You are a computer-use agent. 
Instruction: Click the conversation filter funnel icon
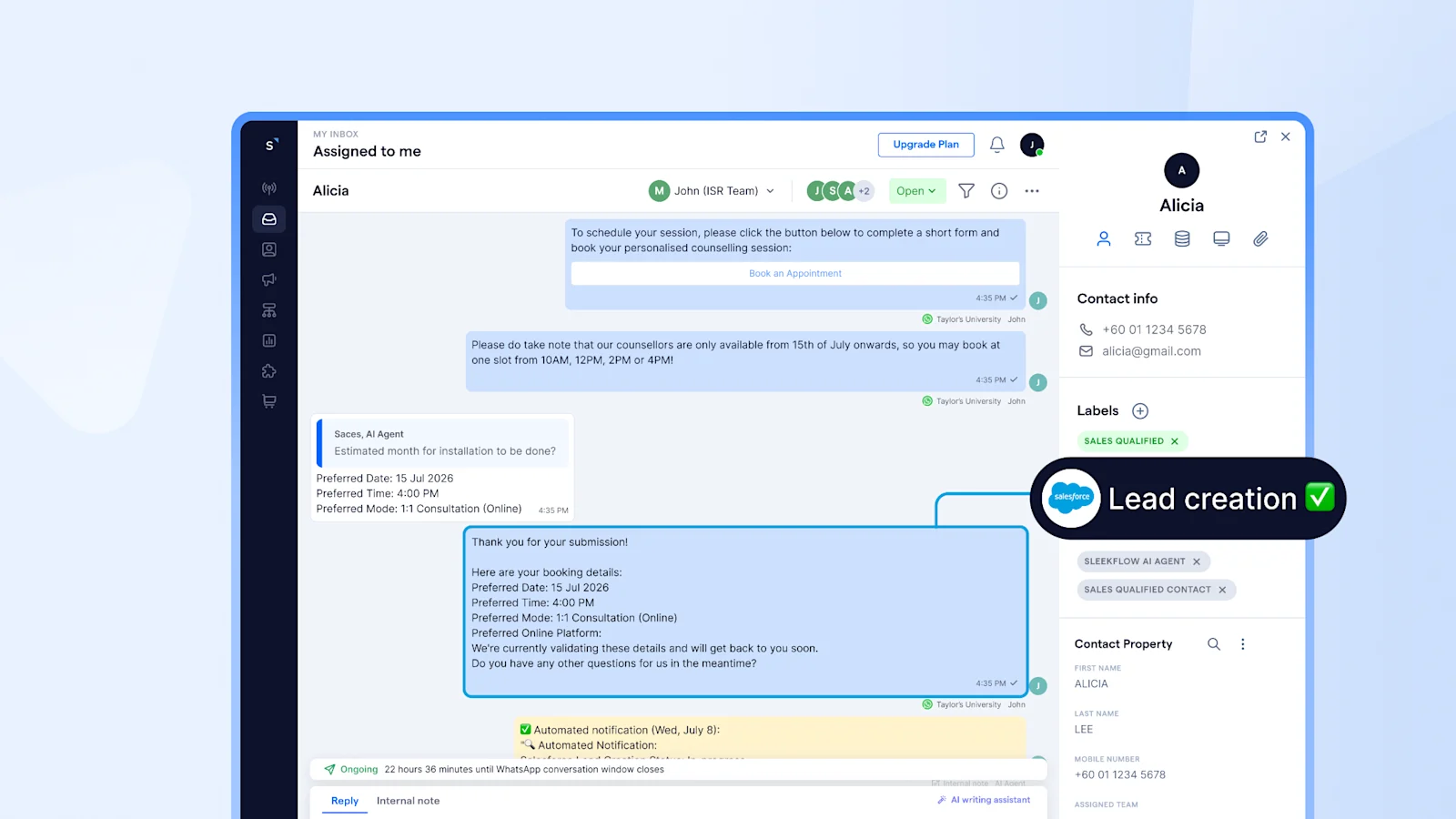click(966, 191)
